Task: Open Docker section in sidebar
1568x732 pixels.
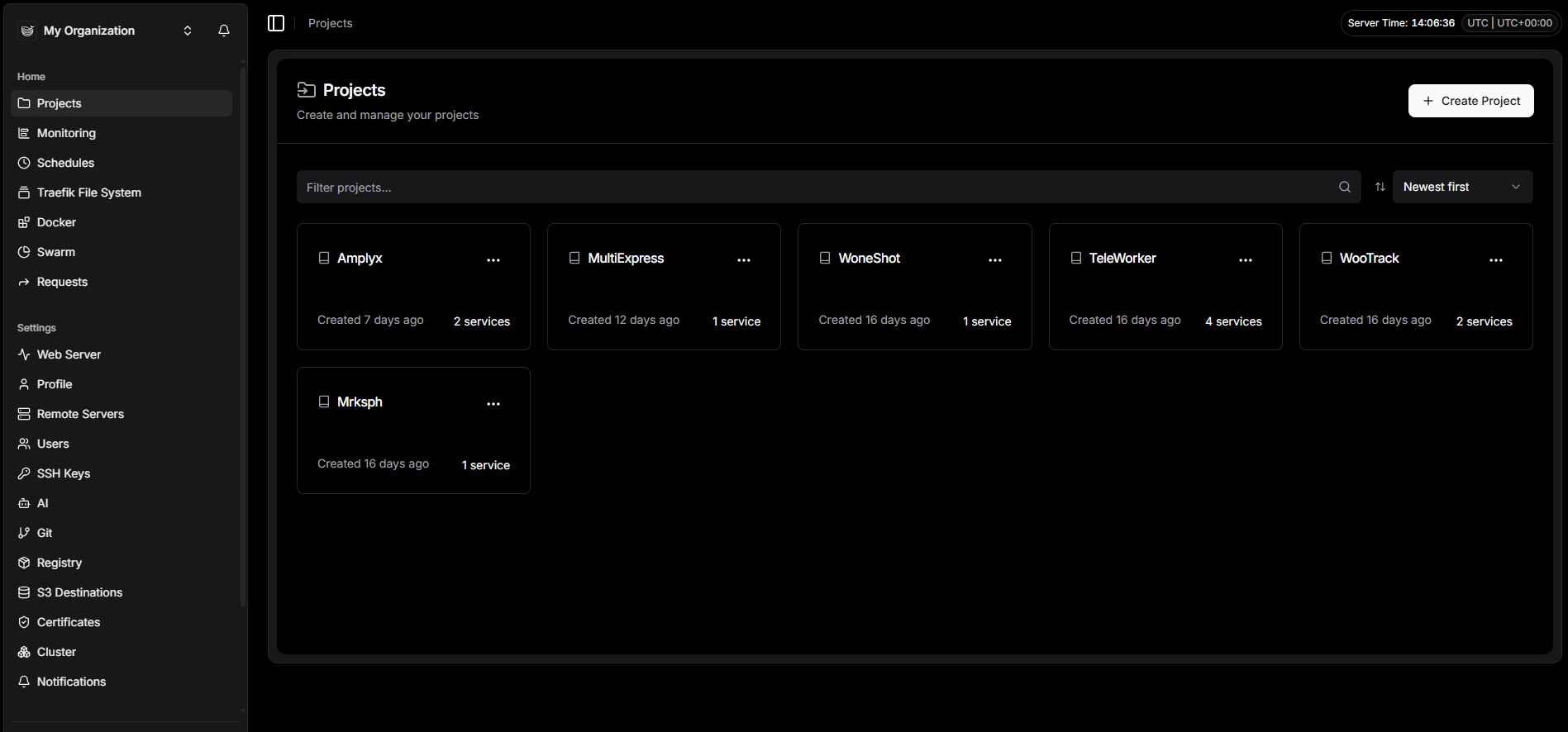Action: point(56,222)
